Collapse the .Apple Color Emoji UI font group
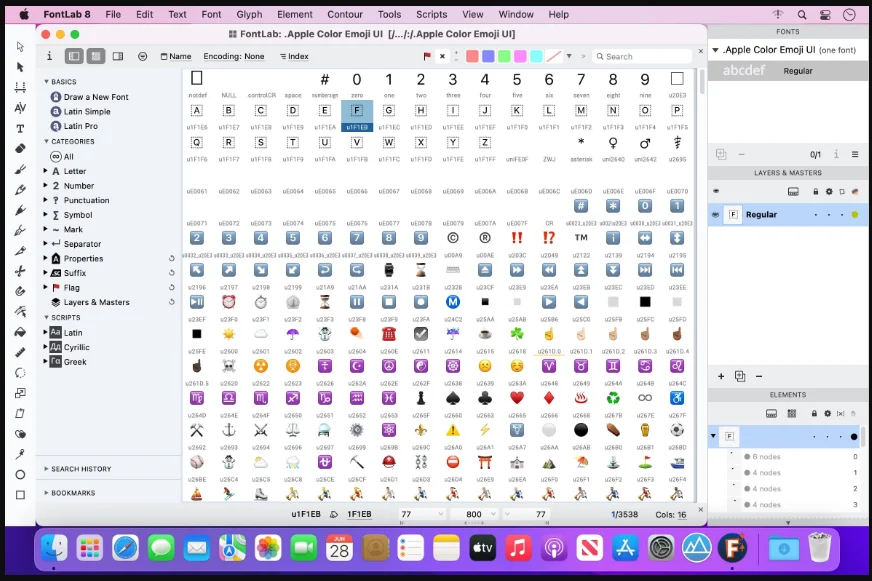The width and height of the screenshot is (872, 581). (716, 50)
